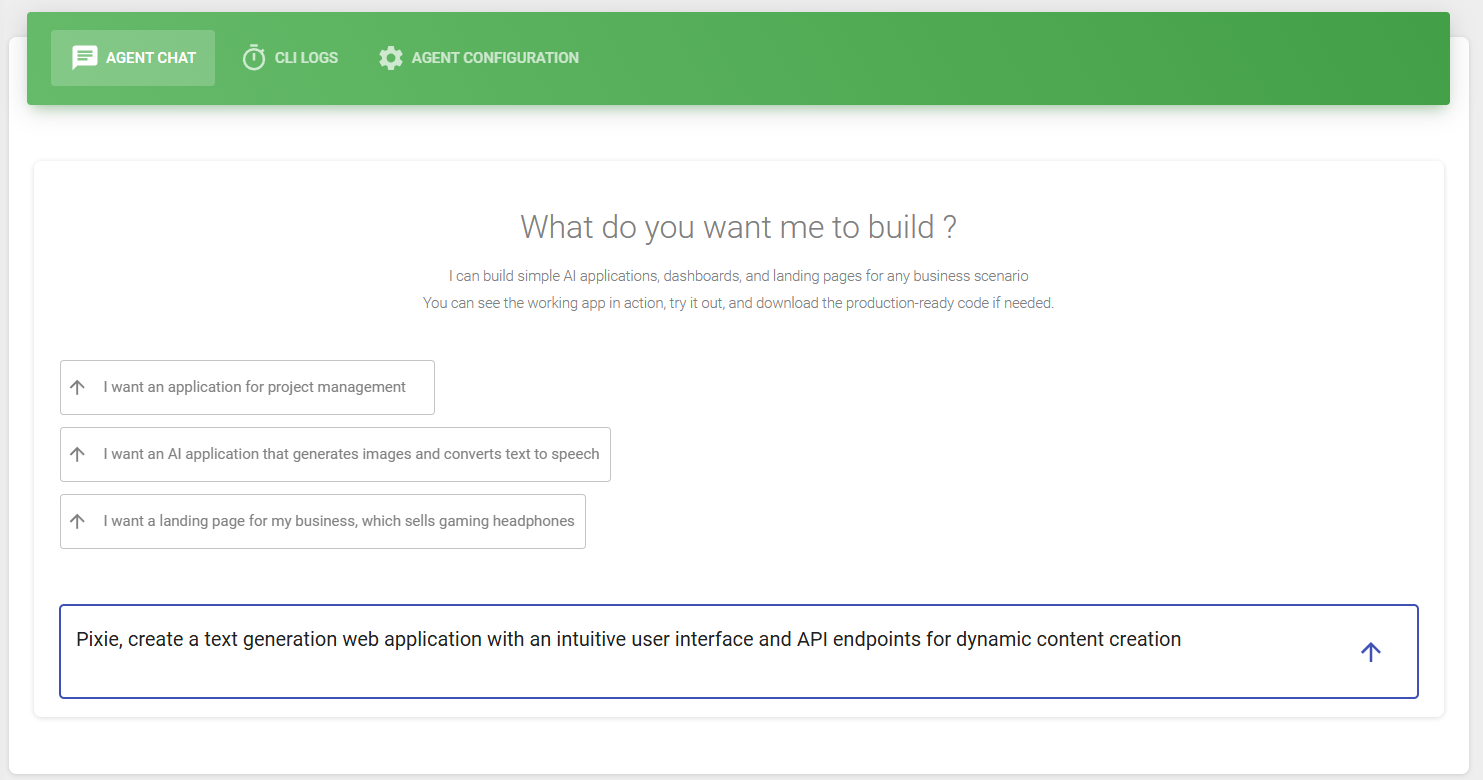The width and height of the screenshot is (1483, 780).
Task: Choose "I want an application for project management"
Action: [254, 387]
